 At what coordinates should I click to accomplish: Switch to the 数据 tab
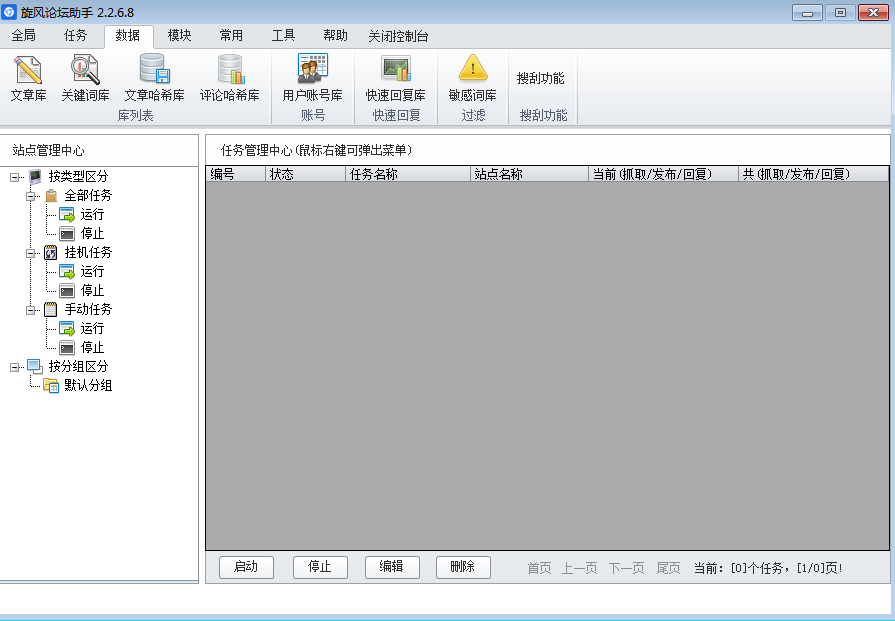click(128, 35)
